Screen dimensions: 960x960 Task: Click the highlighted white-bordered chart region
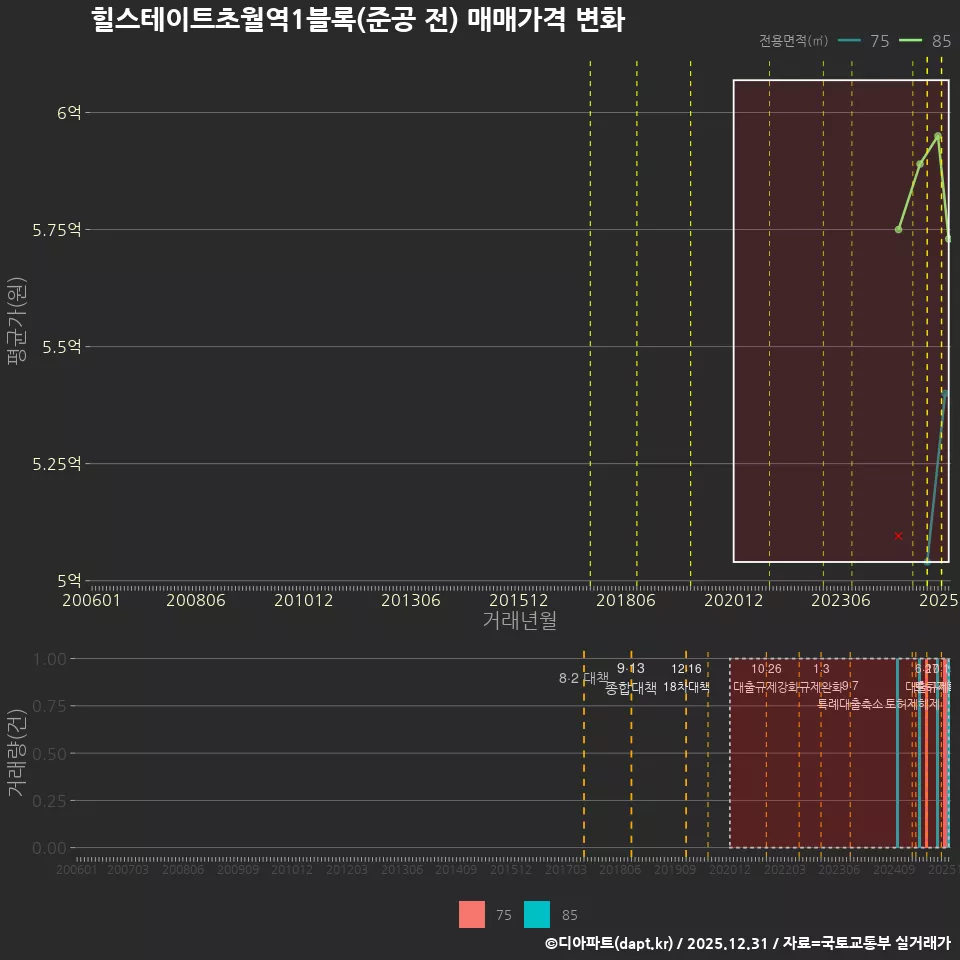pyautogui.click(x=840, y=320)
